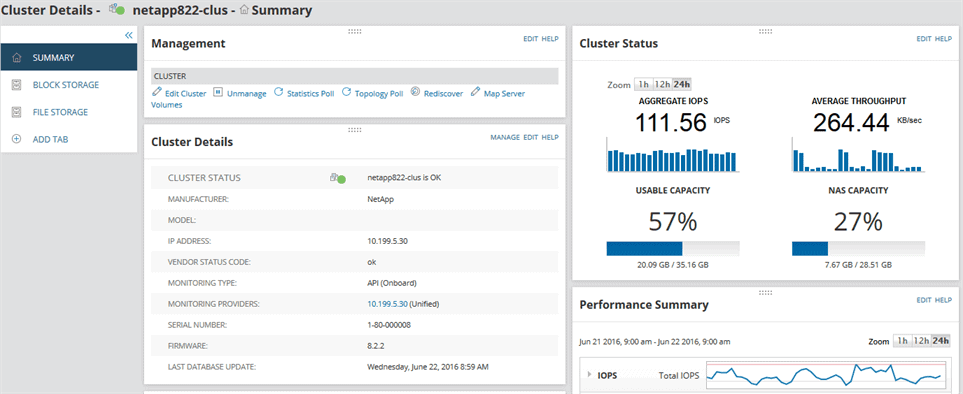Click EDIT in Performance Summary panel
This screenshot has width=963, height=394.
click(x=924, y=300)
